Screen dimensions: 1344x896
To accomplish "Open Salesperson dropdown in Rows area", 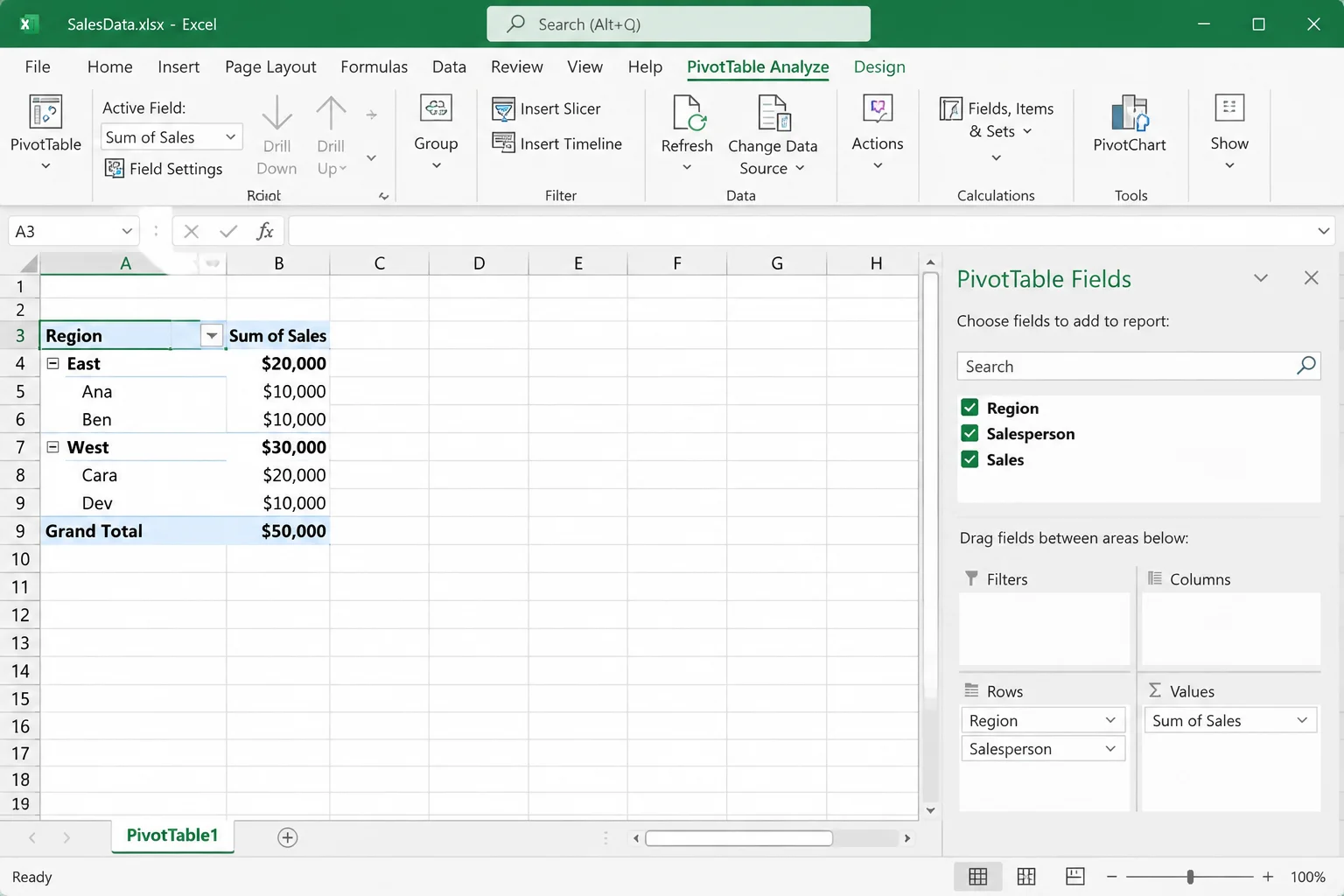I will [x=1110, y=748].
